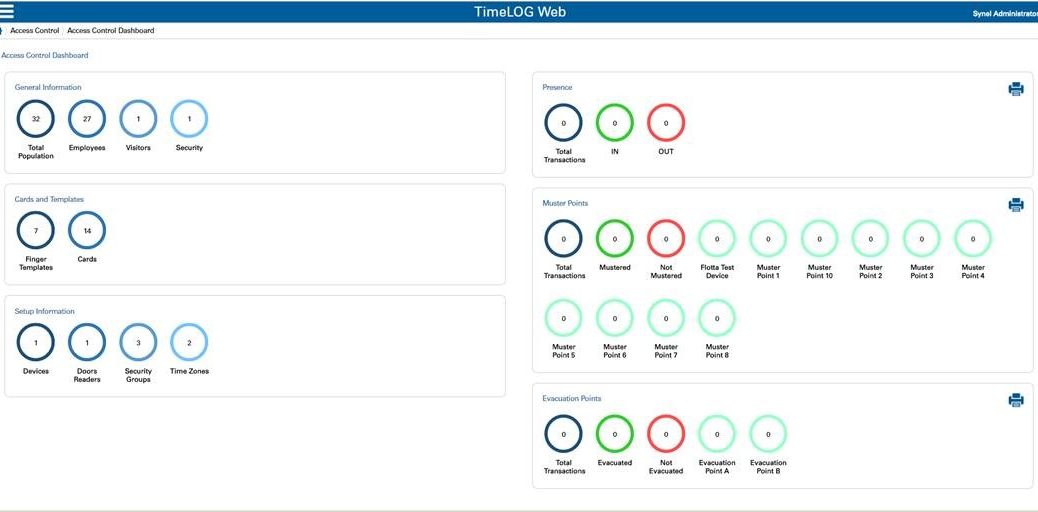Print the Presence panel report
Screen dimensions: 1038x512
(1015, 89)
